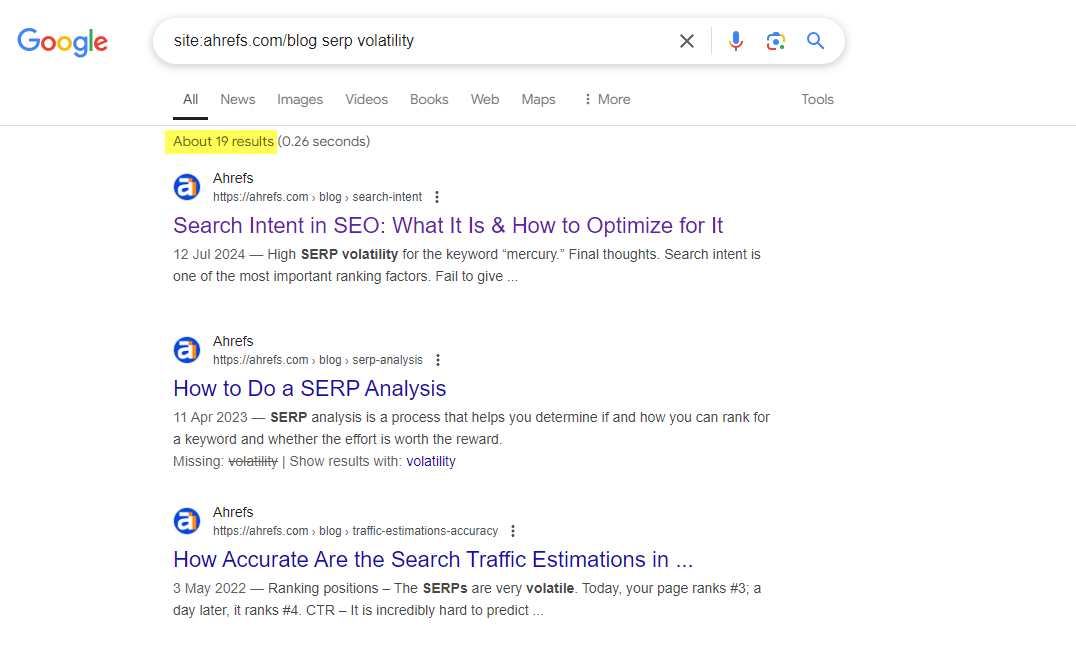Clear the search query with the X icon

tap(687, 40)
